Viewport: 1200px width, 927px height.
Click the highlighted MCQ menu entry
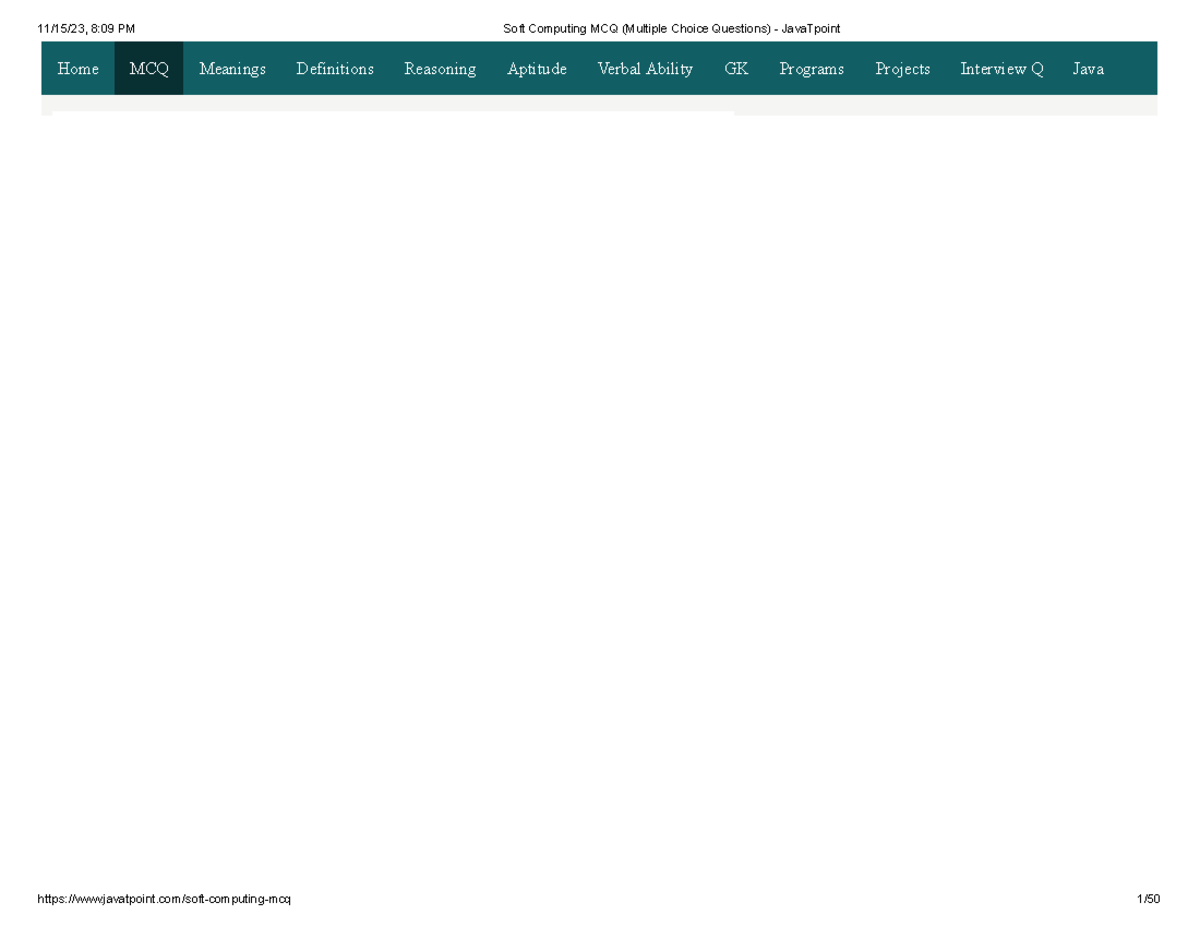(148, 68)
